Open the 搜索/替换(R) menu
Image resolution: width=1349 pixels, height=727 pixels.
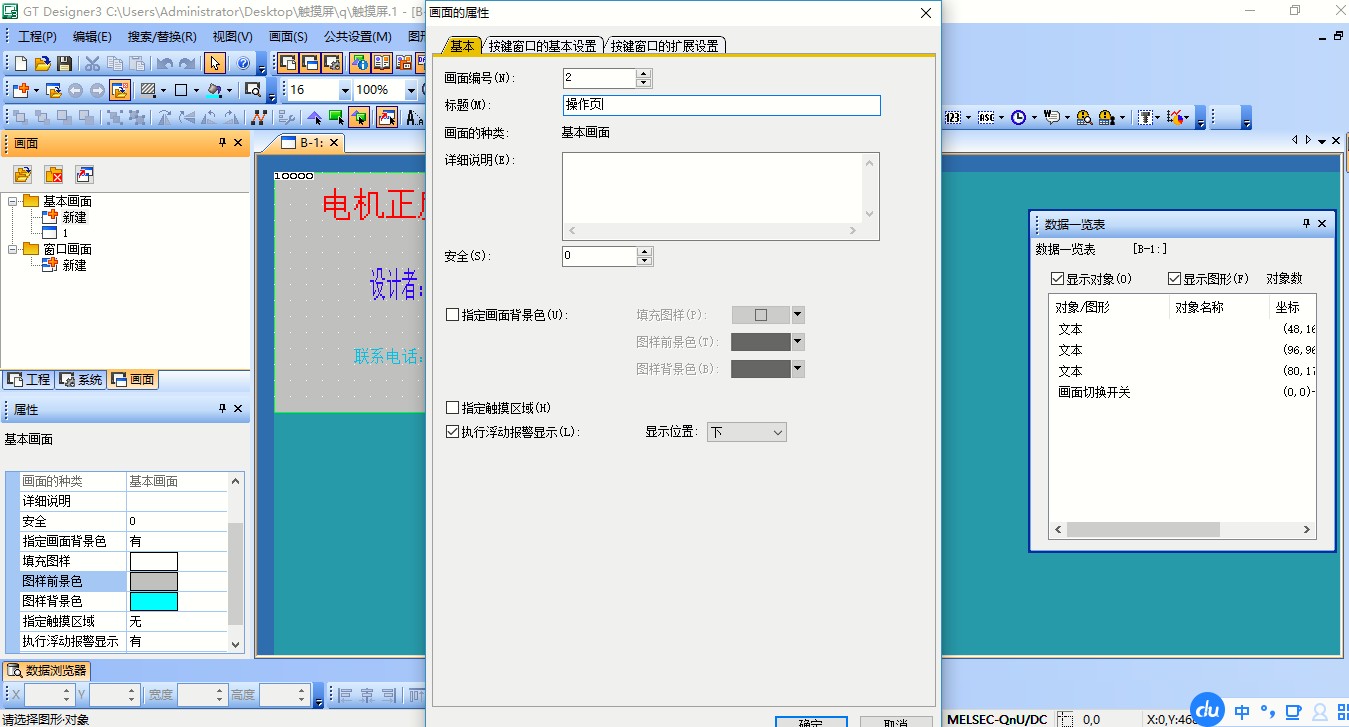[162, 37]
